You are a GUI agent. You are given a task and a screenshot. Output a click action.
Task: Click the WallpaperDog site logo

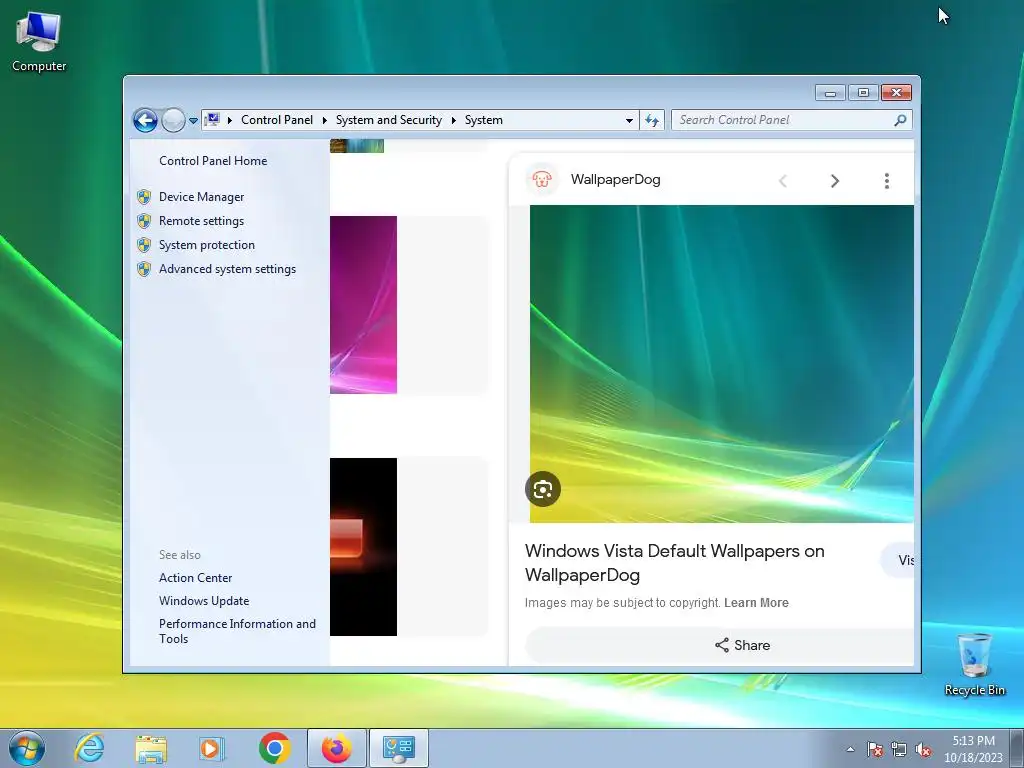[542, 179]
